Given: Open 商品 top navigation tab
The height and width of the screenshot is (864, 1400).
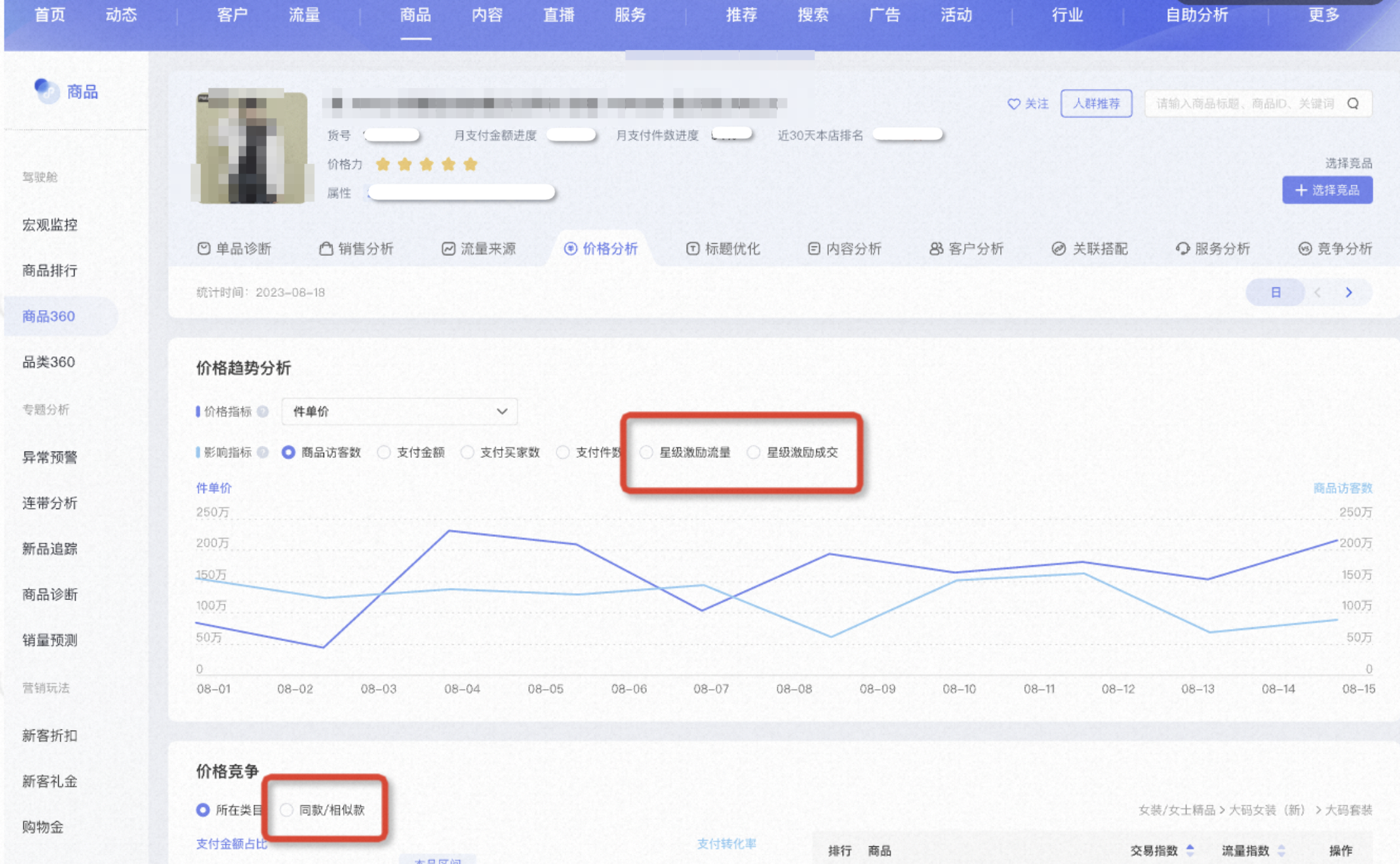Looking at the screenshot, I should pyautogui.click(x=415, y=15).
